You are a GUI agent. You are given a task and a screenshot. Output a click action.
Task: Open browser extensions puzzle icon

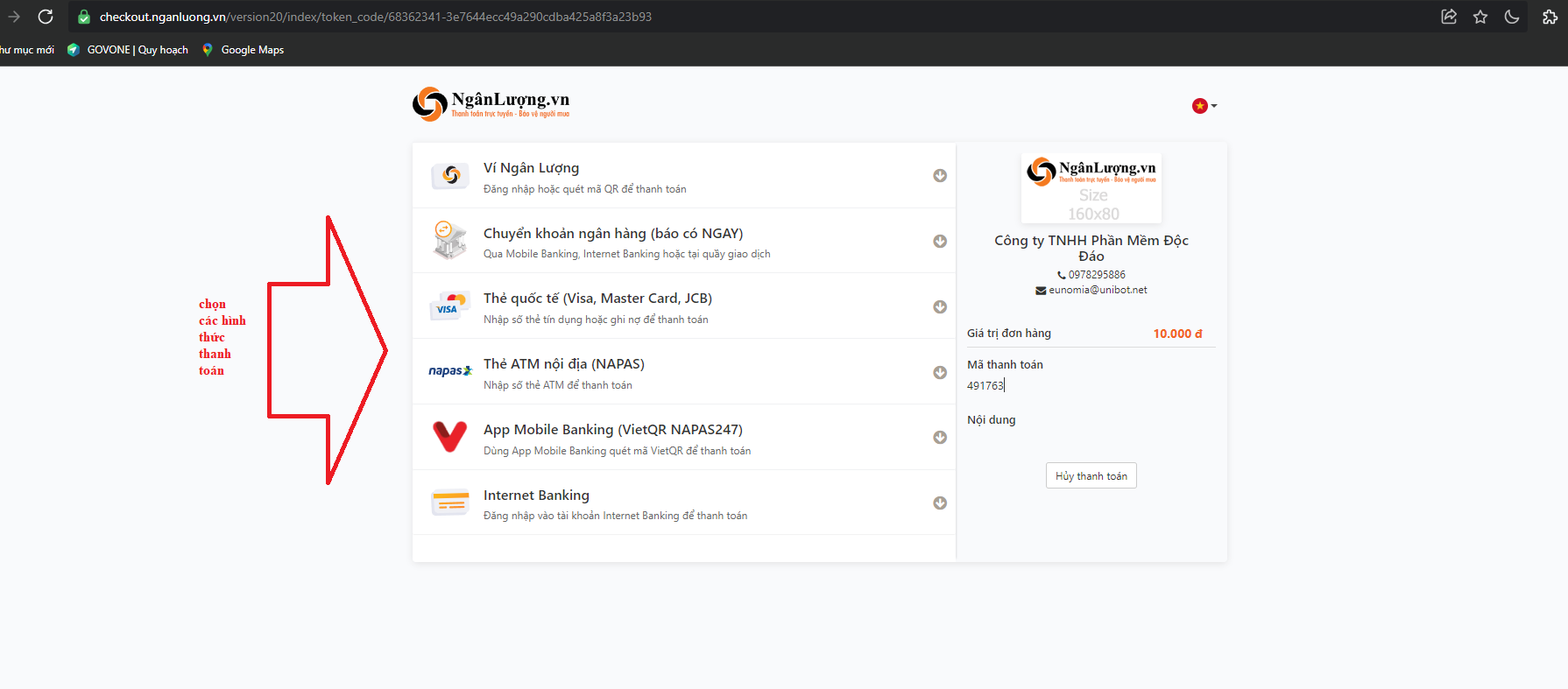[x=1550, y=17]
